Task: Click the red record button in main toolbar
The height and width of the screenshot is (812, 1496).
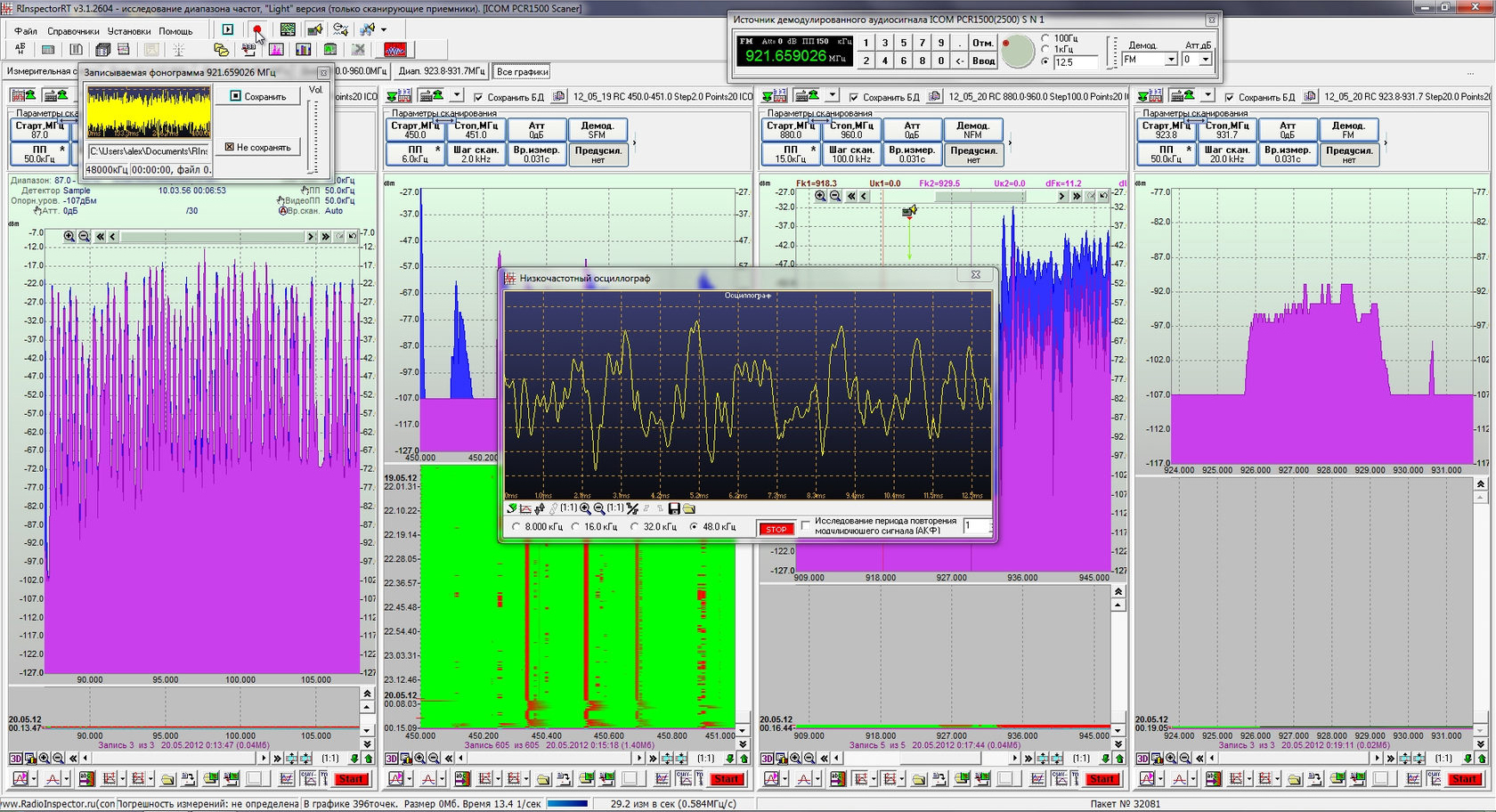Action: tap(257, 30)
